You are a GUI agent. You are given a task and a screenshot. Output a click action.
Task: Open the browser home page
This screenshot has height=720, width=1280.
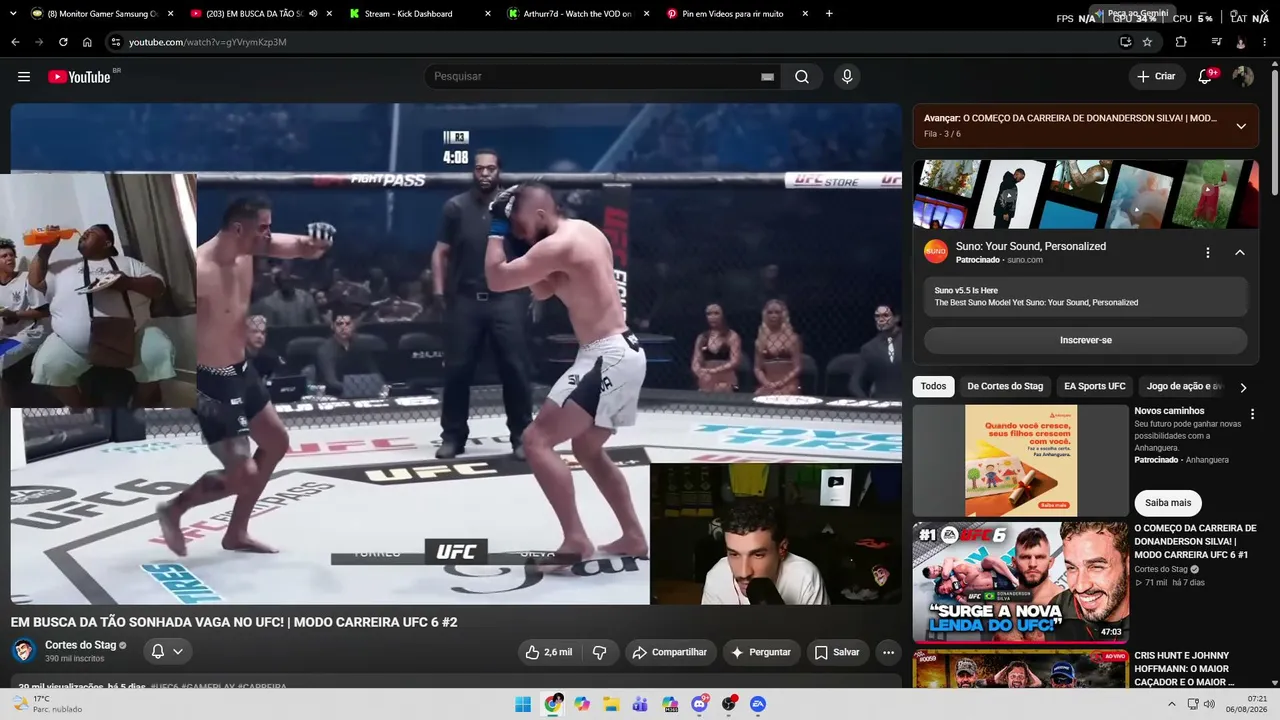pos(87,42)
